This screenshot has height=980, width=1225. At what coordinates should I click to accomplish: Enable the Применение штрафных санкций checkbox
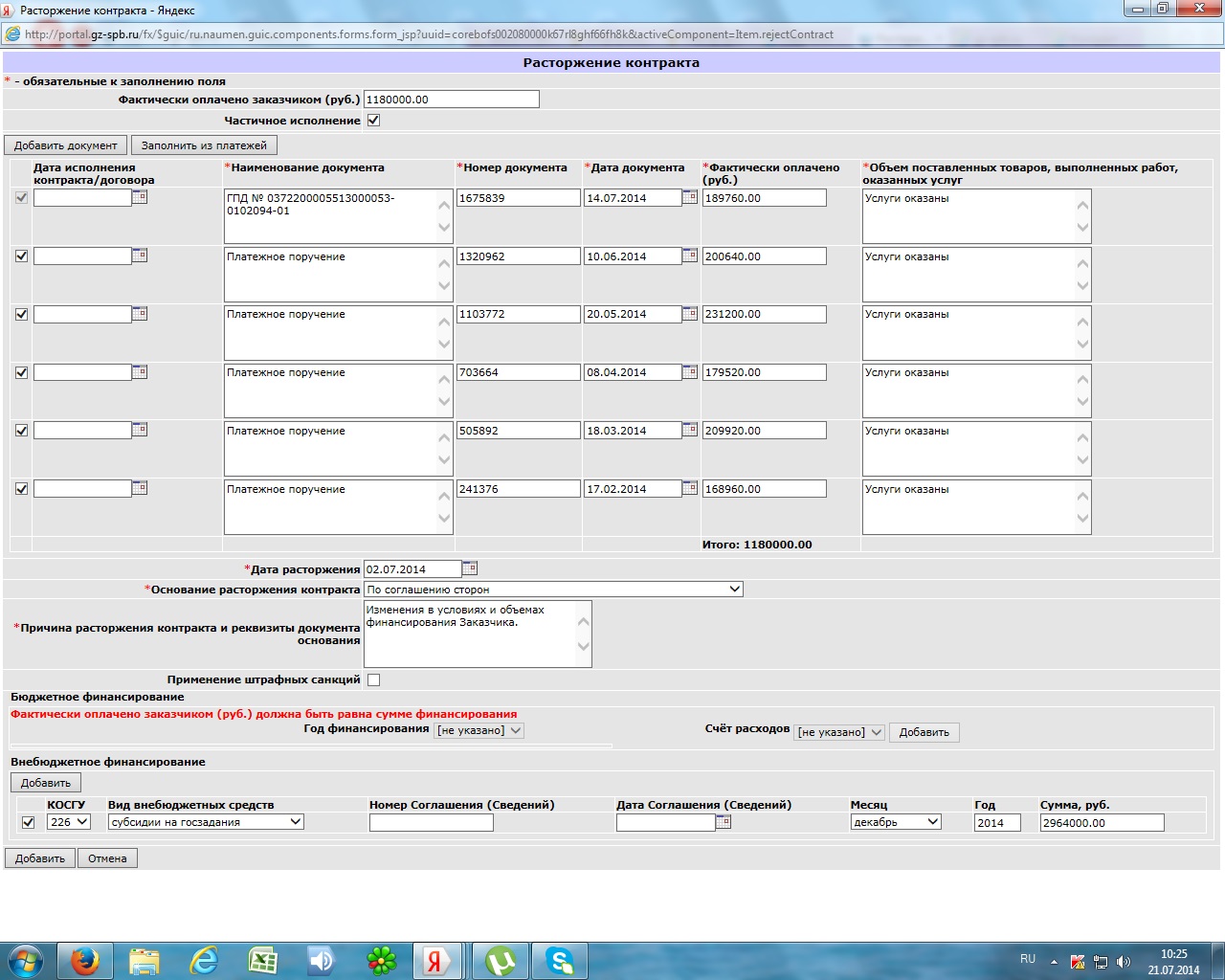pos(373,679)
